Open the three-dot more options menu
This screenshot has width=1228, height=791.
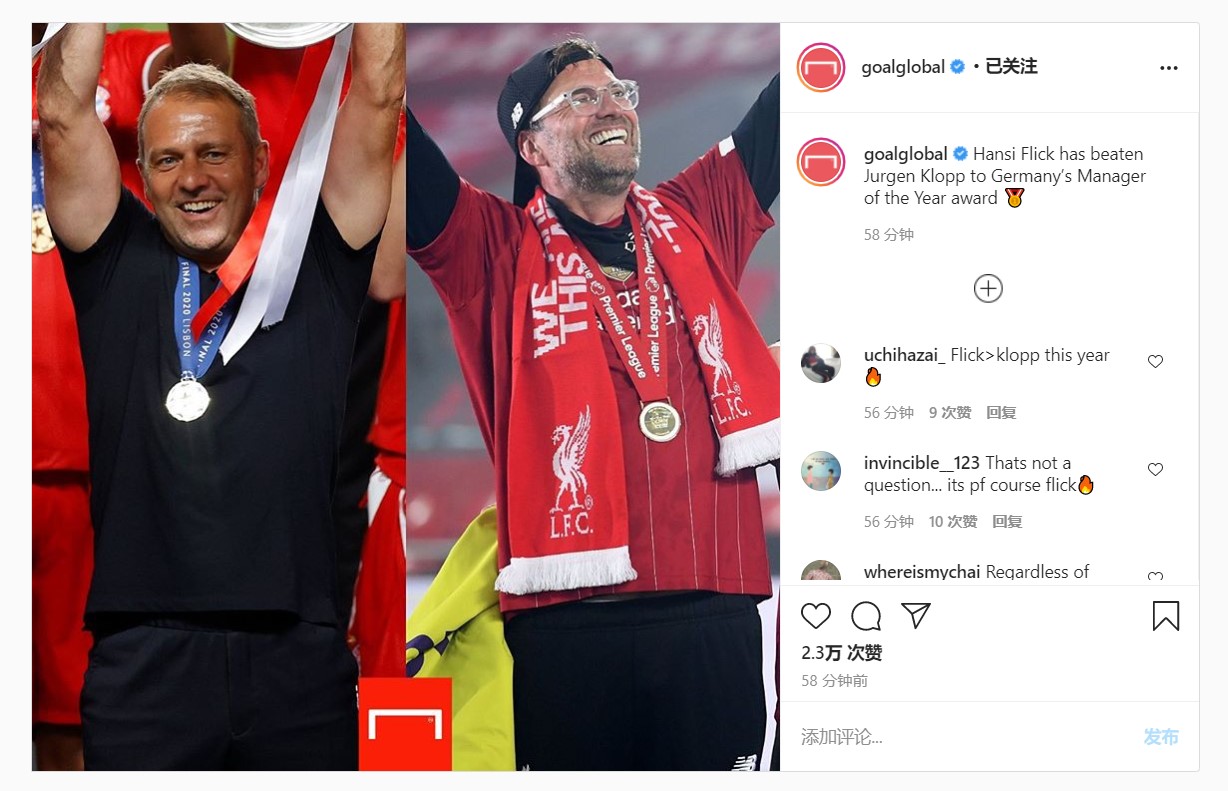[1169, 68]
